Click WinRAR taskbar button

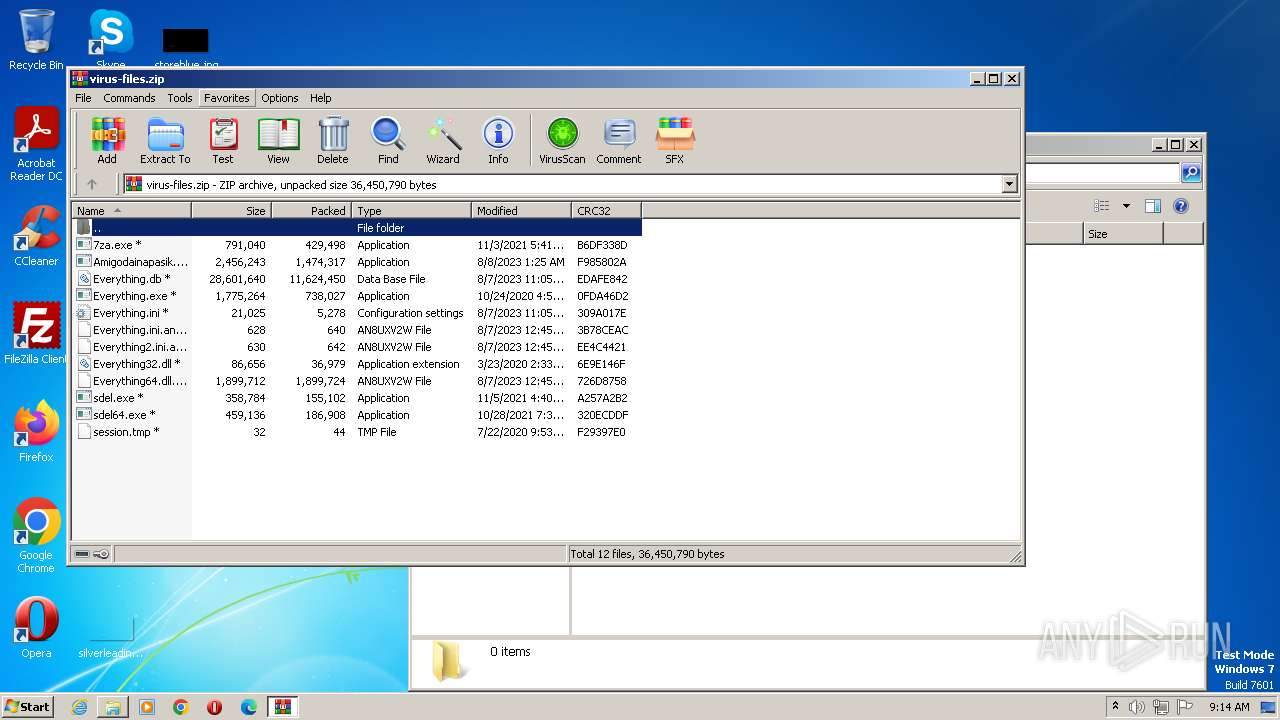coord(282,707)
